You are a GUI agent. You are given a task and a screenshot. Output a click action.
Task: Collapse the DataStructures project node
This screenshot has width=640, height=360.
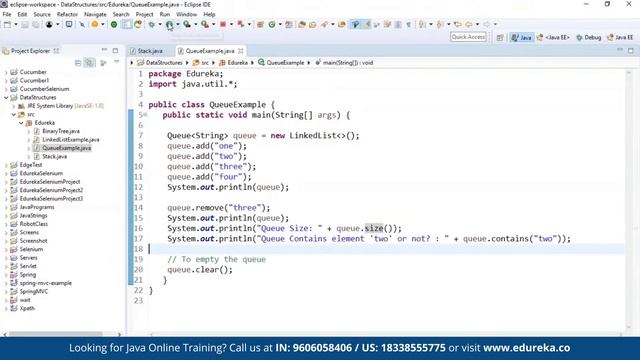(6, 98)
